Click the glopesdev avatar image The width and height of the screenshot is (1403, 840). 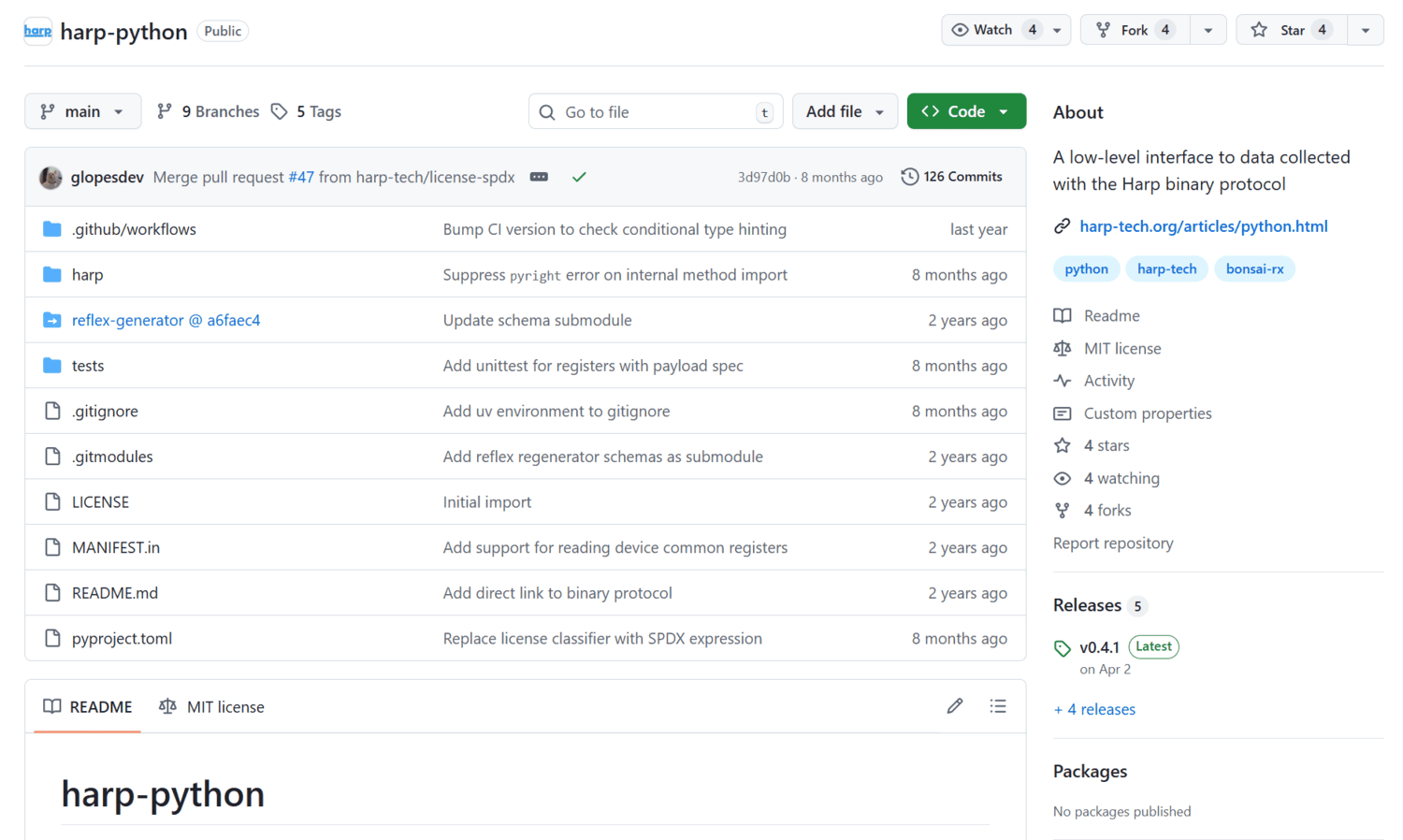51,177
